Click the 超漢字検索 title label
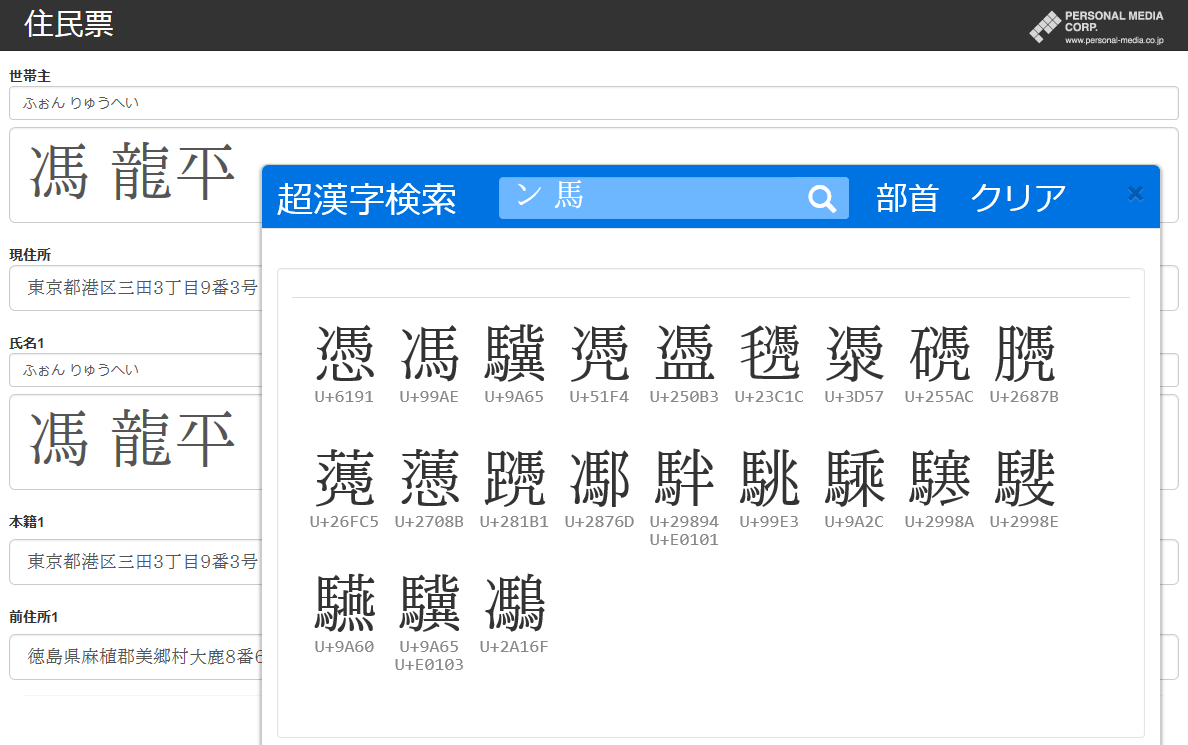 click(368, 199)
